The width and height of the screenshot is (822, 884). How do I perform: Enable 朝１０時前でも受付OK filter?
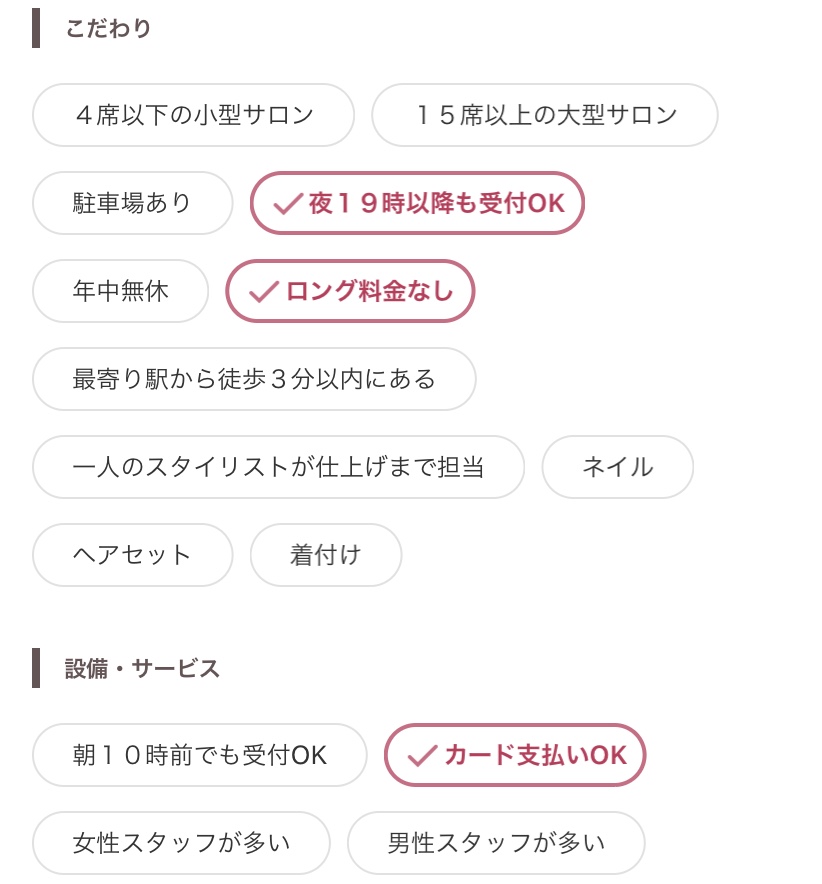[200, 755]
